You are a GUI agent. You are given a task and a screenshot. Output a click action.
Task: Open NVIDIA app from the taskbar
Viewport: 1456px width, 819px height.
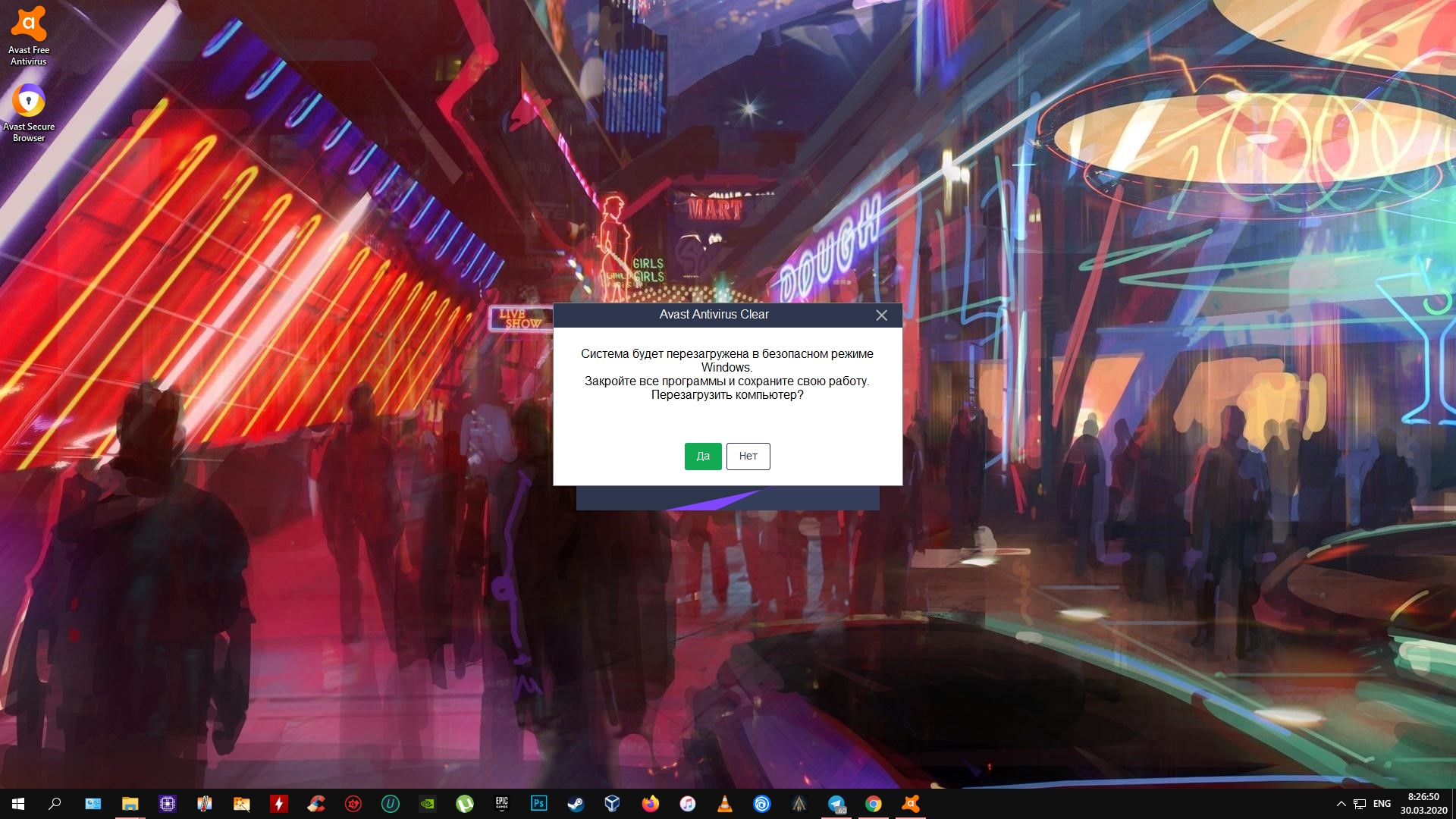pyautogui.click(x=428, y=804)
